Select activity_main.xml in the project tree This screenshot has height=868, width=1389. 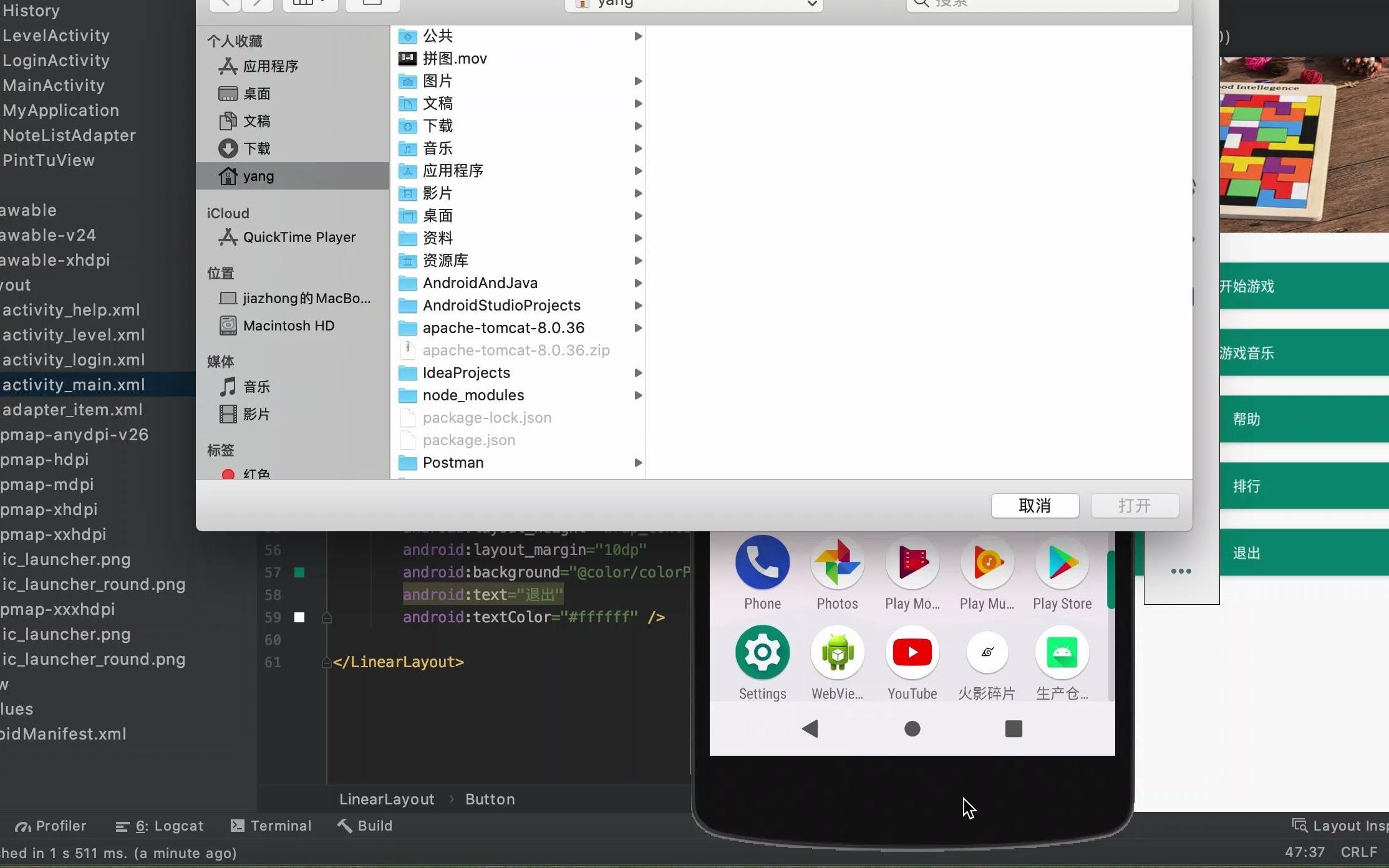pyautogui.click(x=74, y=384)
